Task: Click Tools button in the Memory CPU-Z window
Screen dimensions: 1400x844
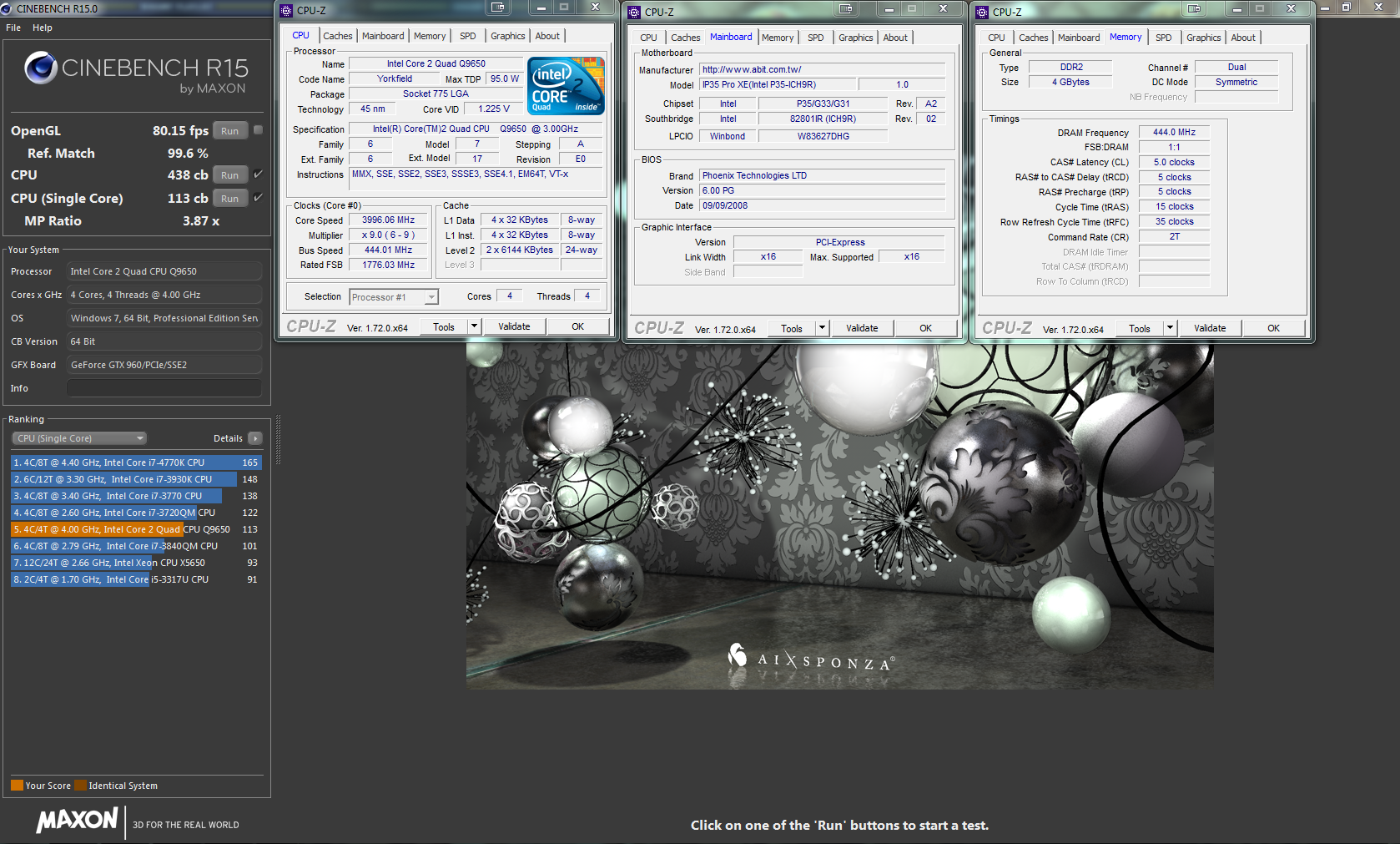Action: point(1140,328)
